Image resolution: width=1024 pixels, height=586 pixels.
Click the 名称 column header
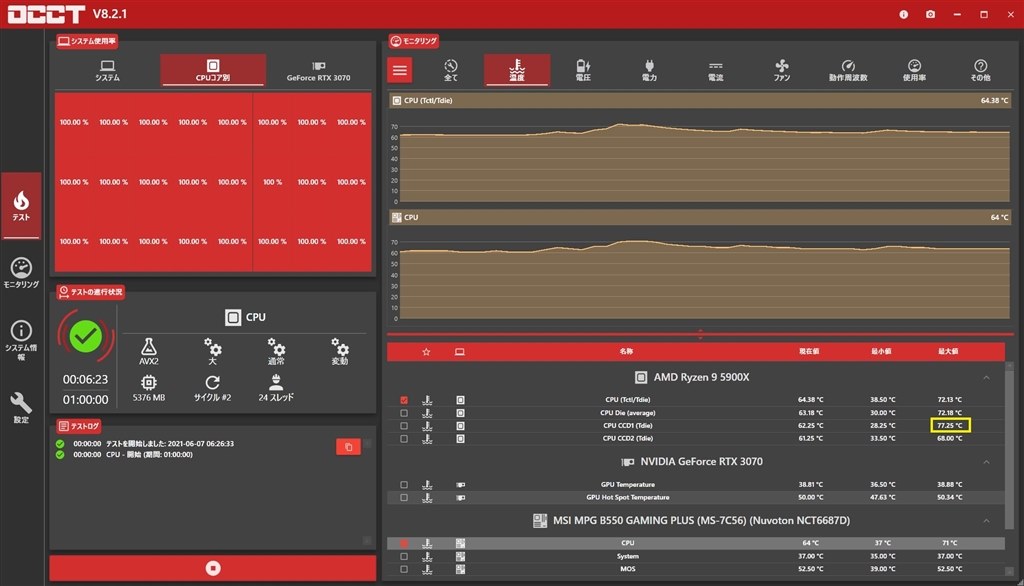click(x=626, y=351)
